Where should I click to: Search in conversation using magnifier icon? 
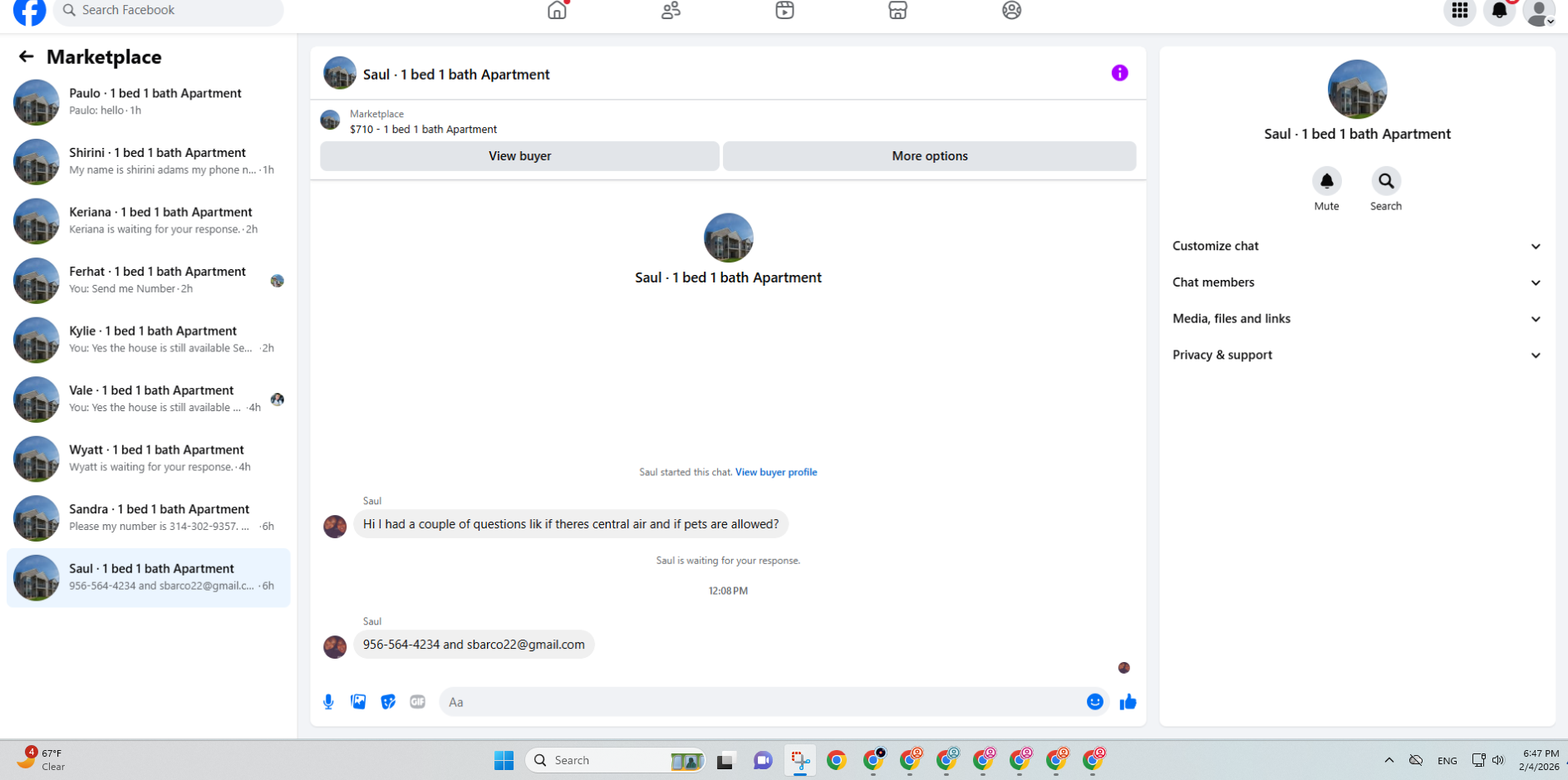pyautogui.click(x=1386, y=181)
